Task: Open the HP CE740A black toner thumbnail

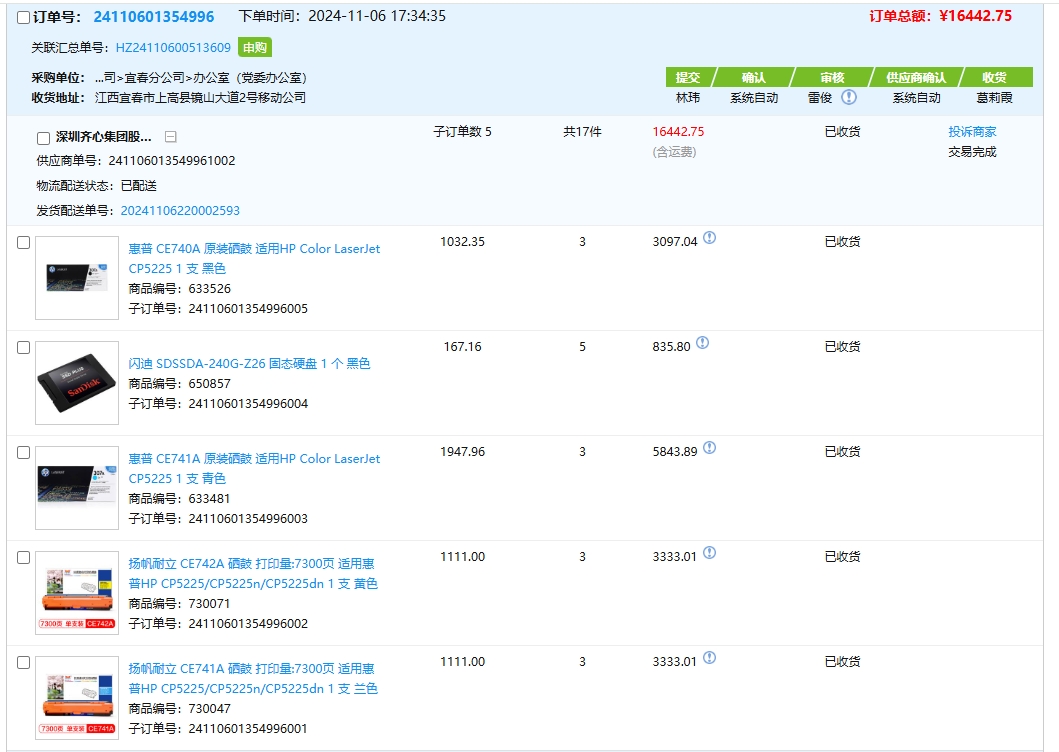Action: pos(77,278)
